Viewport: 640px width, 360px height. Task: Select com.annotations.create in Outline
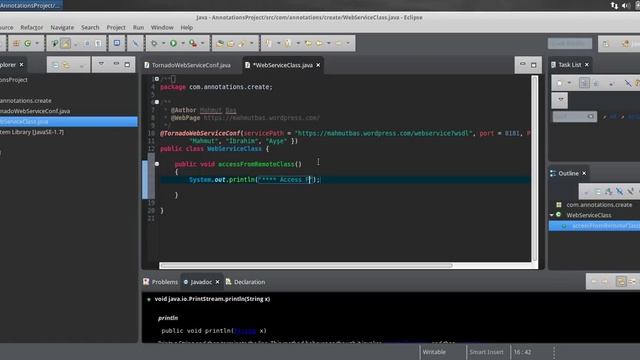tap(599, 204)
